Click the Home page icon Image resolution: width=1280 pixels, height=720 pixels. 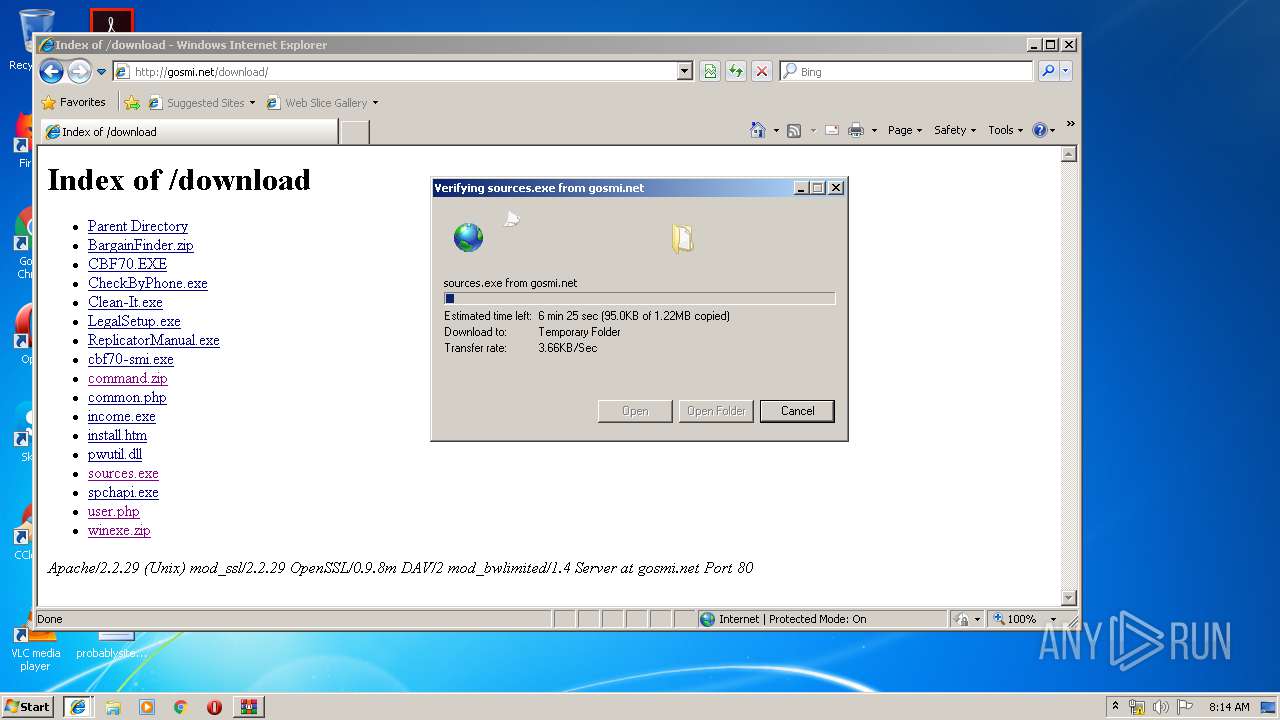(758, 130)
